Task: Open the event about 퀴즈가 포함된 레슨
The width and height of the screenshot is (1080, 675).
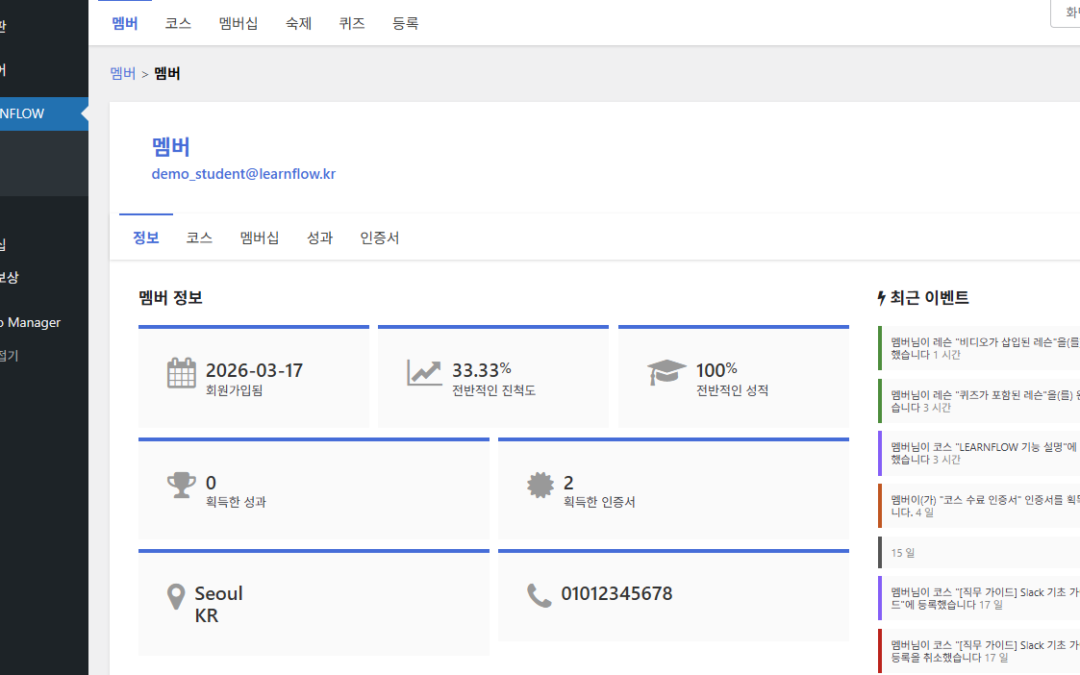Action: 979,401
